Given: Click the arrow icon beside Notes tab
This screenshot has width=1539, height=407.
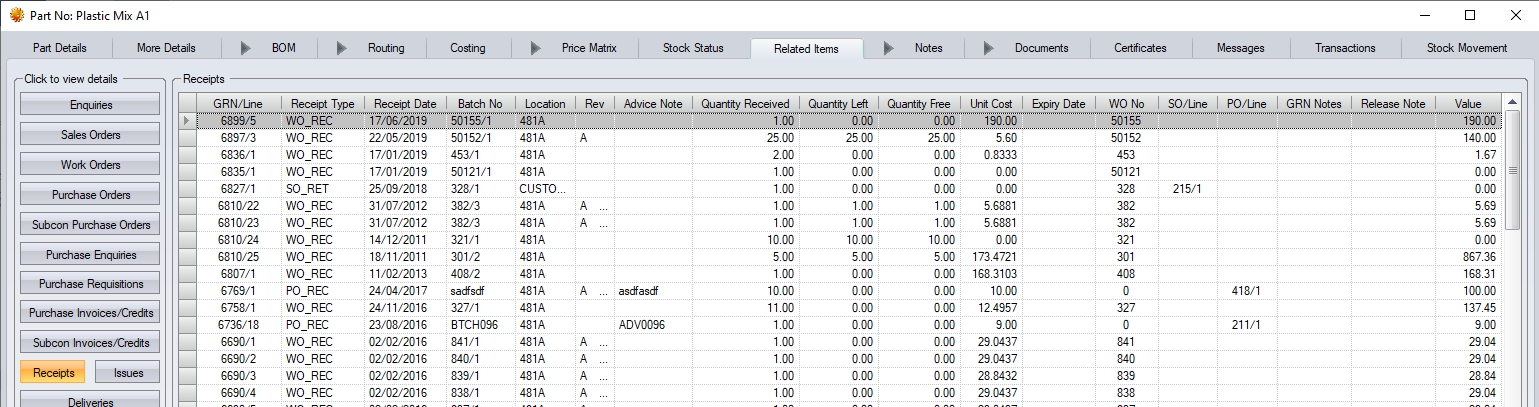Looking at the screenshot, I should coord(889,48).
